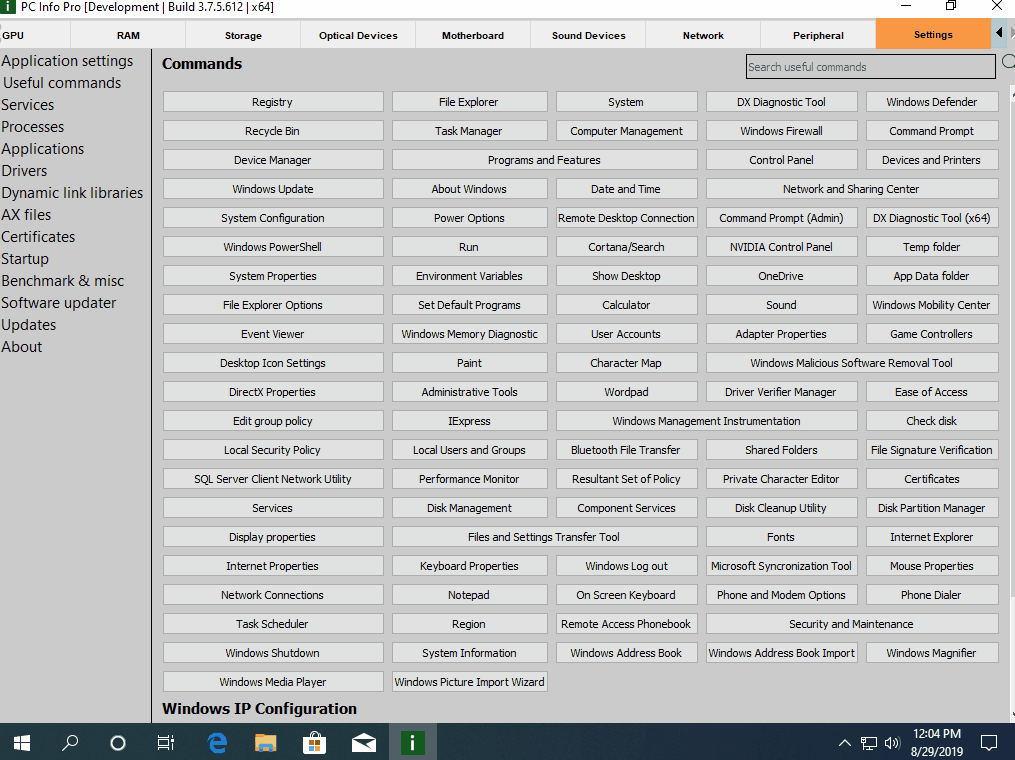
Task: Show hidden system tray icons
Action: coord(845,743)
